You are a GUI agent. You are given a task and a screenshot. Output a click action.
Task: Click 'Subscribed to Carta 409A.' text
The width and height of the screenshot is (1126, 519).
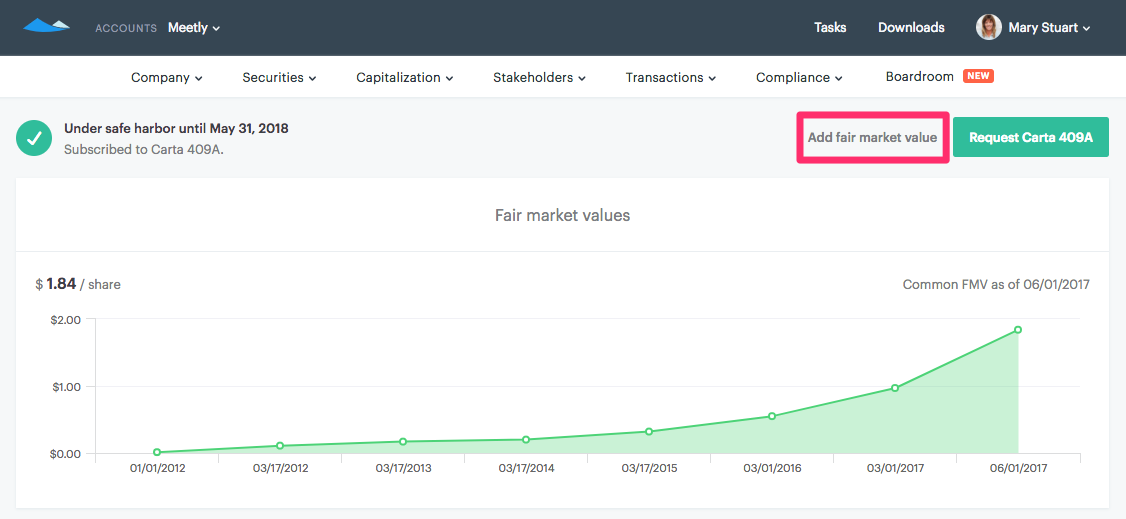pos(144,150)
